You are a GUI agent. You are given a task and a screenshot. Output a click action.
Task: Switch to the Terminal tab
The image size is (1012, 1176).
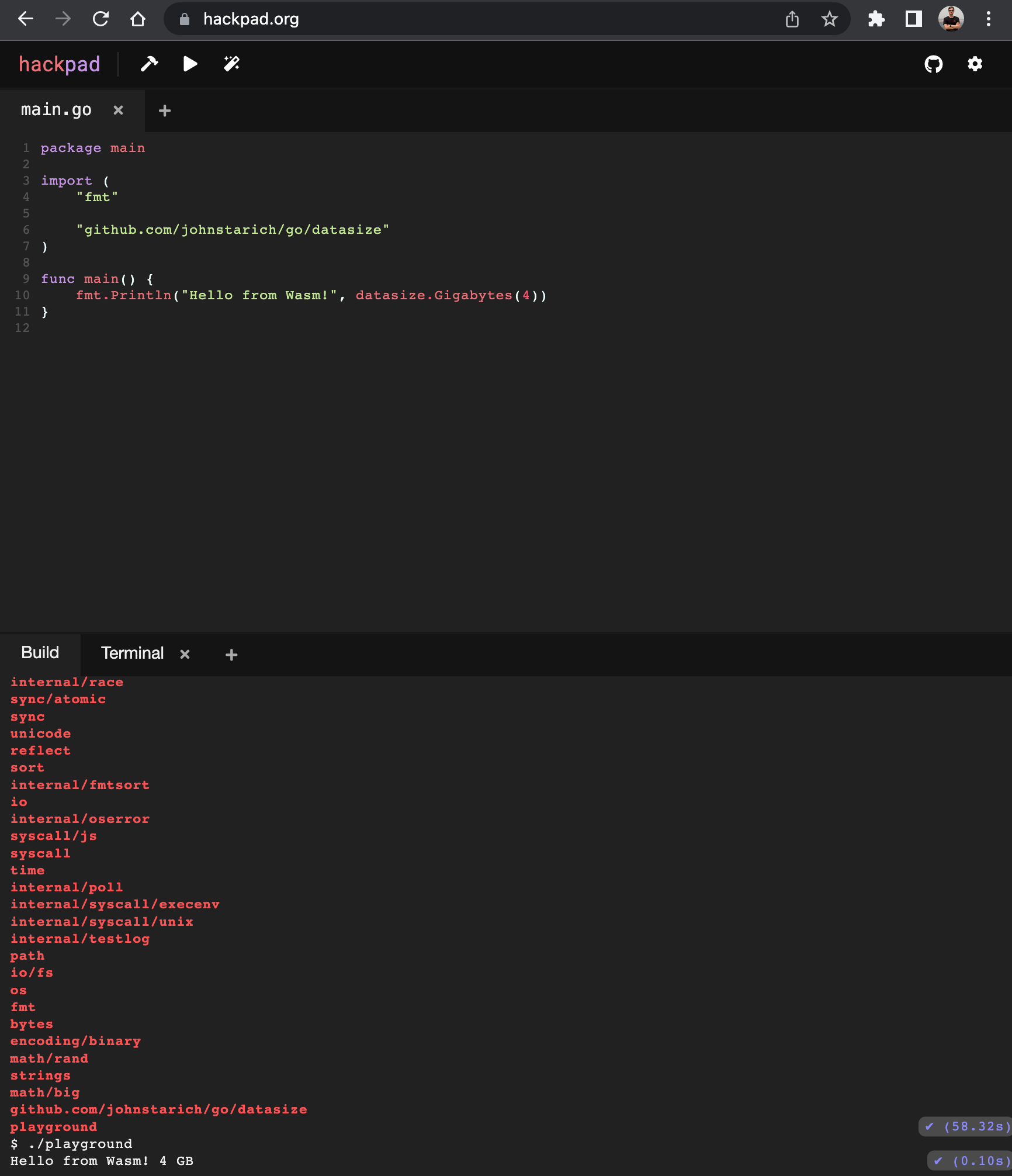tap(132, 653)
